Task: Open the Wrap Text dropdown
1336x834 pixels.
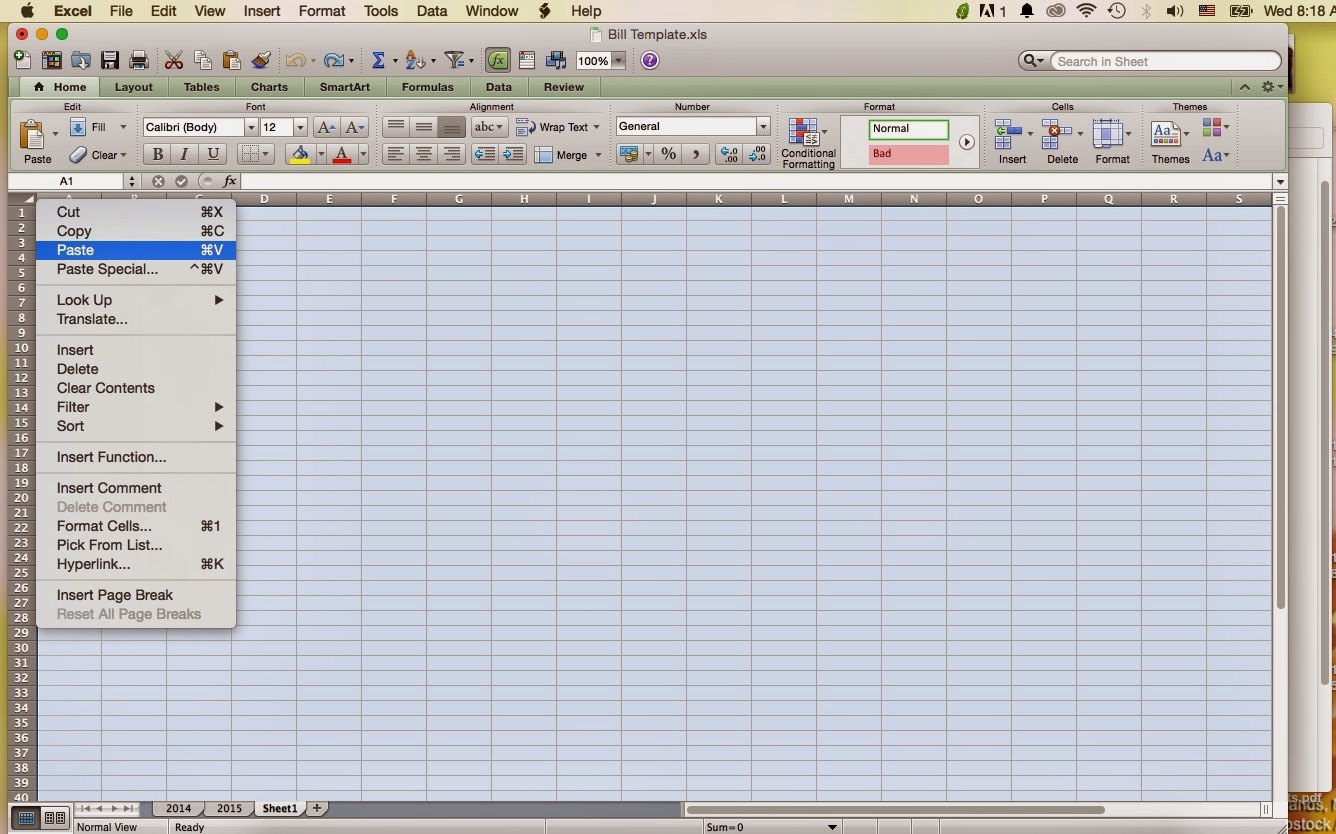Action: [596, 127]
